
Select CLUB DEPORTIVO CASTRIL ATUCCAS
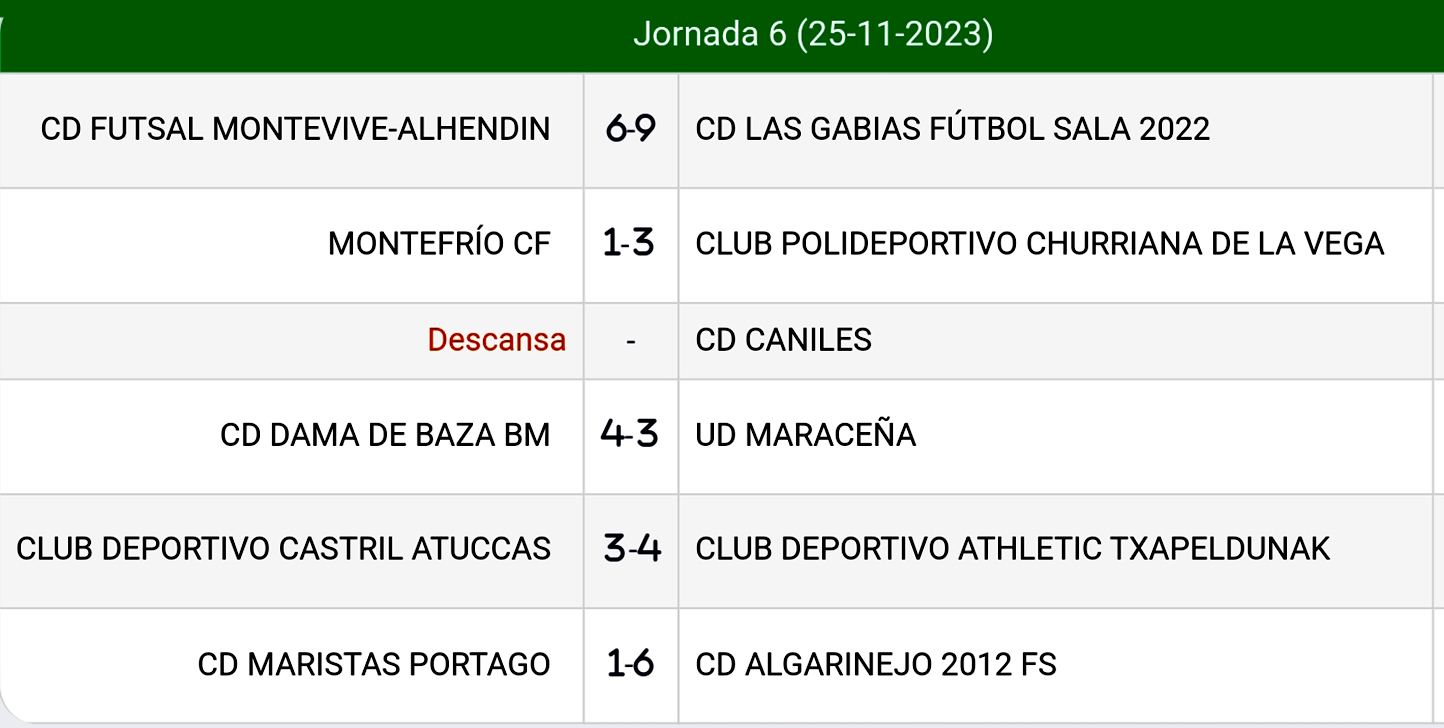pyautogui.click(x=284, y=549)
